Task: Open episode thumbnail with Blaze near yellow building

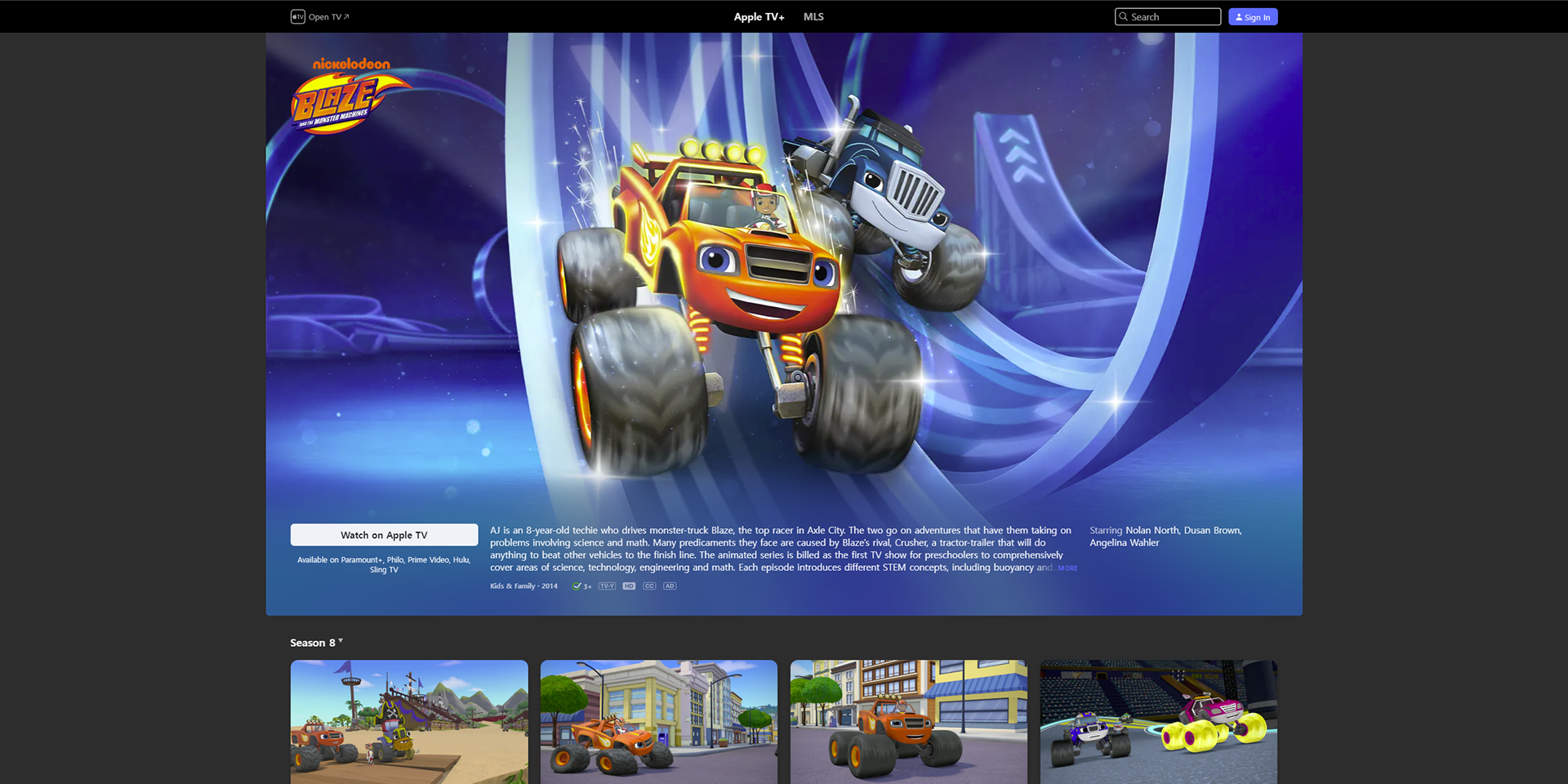Action: click(x=659, y=722)
